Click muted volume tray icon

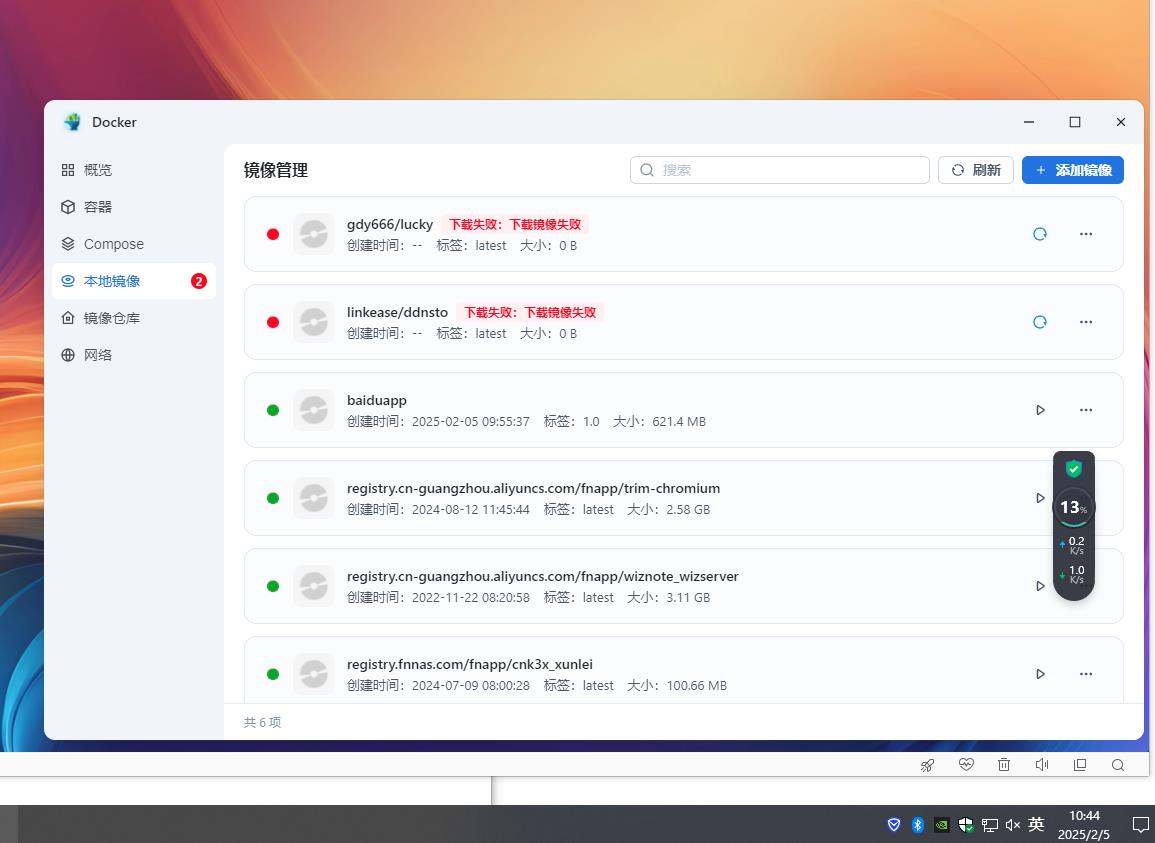point(1013,825)
